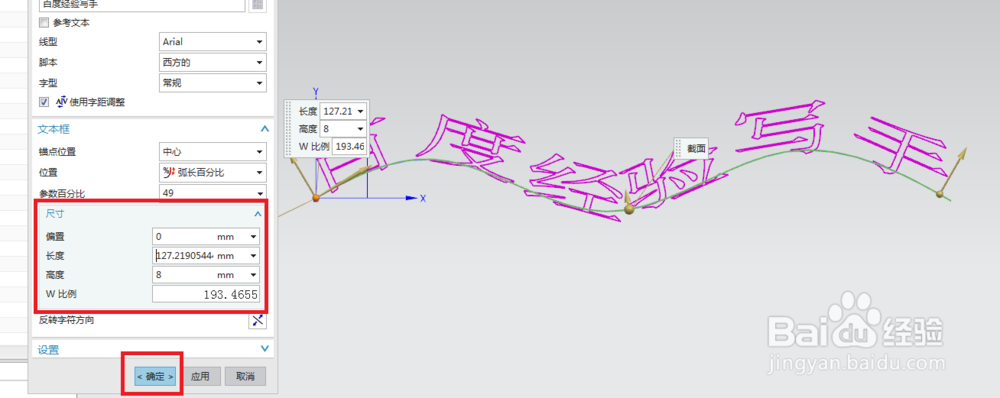
Task: Expand the 设置 section
Action: pos(265,349)
